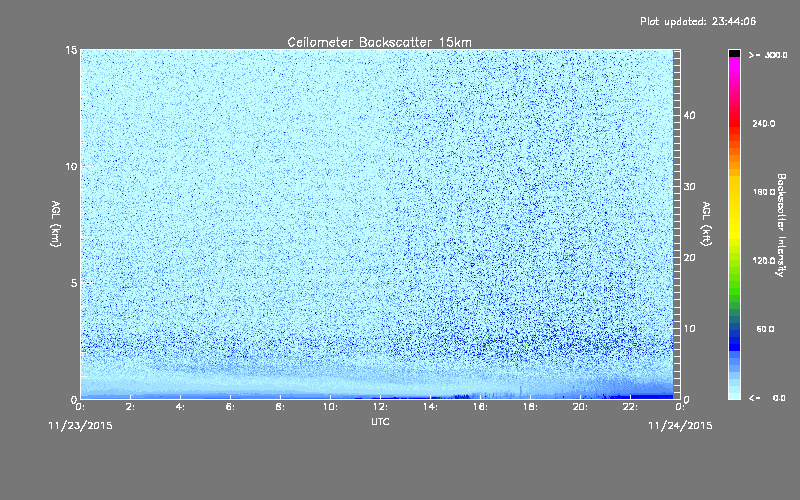Click the '14:' hour tick label
The image size is (800, 500).
click(430, 407)
